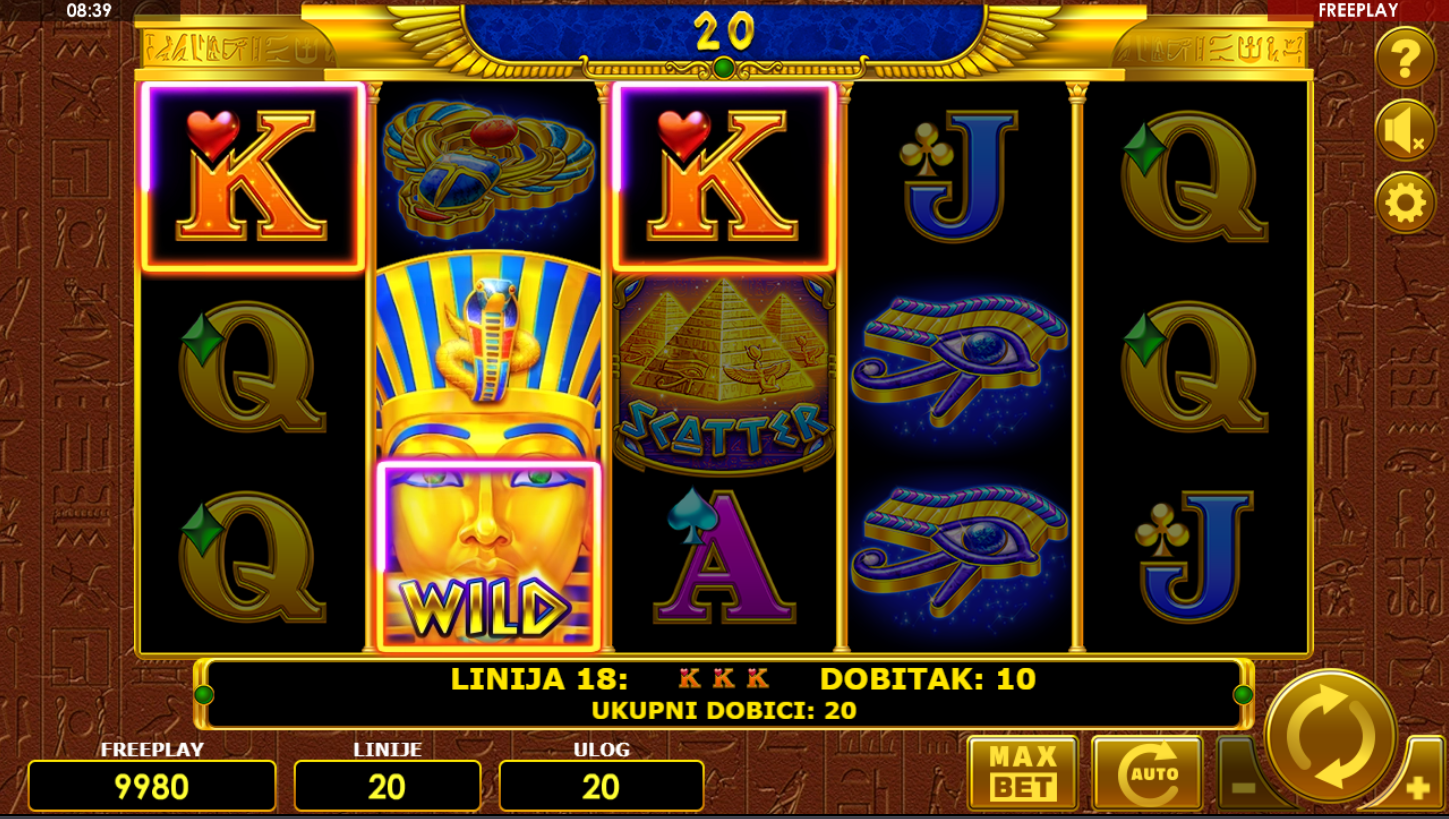Click the highlighted K in first reel
The height and width of the screenshot is (819, 1449).
253,176
